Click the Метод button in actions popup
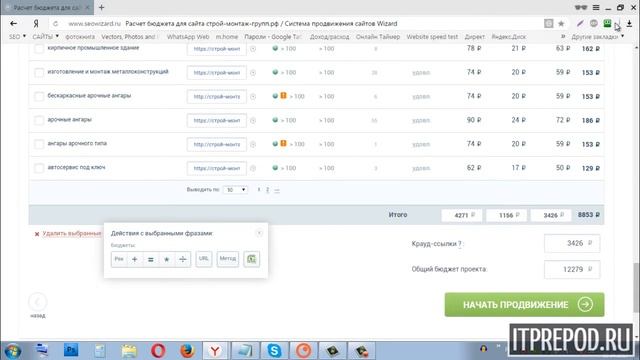The height and width of the screenshot is (360, 640). pyautogui.click(x=228, y=259)
